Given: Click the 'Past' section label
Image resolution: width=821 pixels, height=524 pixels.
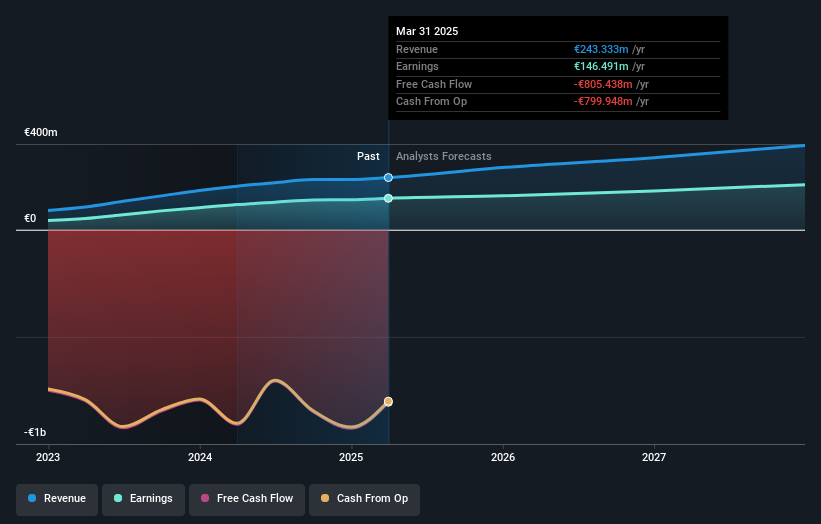Looking at the screenshot, I should point(368,156).
